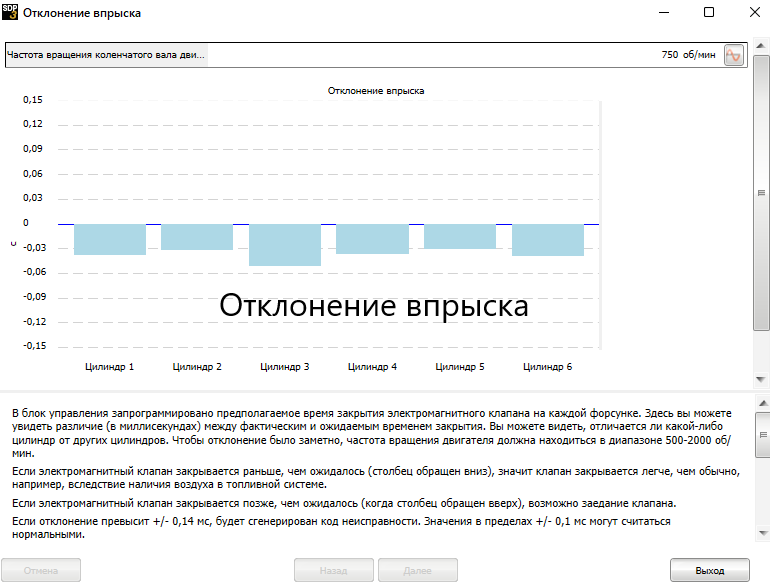Click the 0,15 y-axis label
The image size is (770, 583).
click(33, 100)
